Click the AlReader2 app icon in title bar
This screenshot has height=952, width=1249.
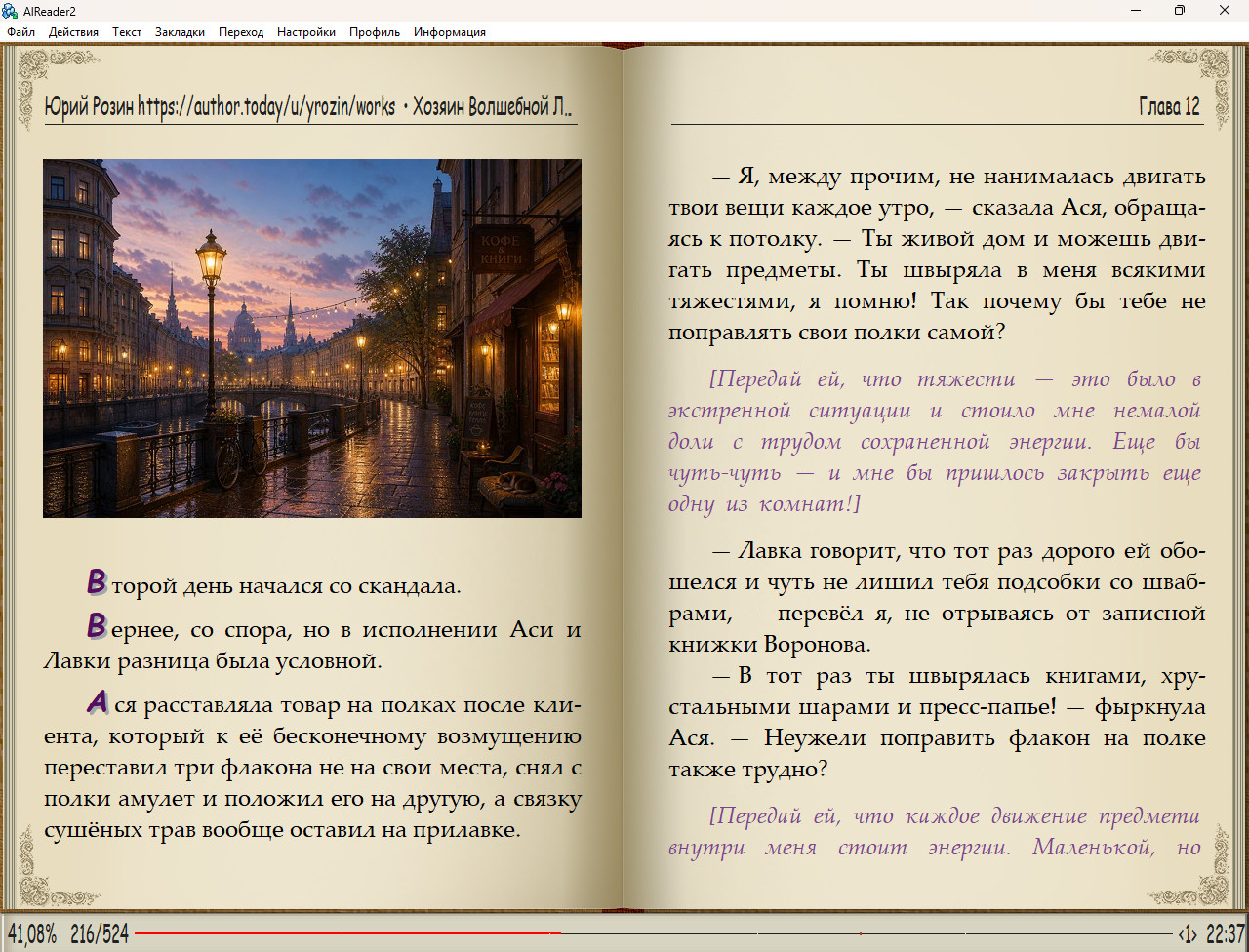pos(11,11)
